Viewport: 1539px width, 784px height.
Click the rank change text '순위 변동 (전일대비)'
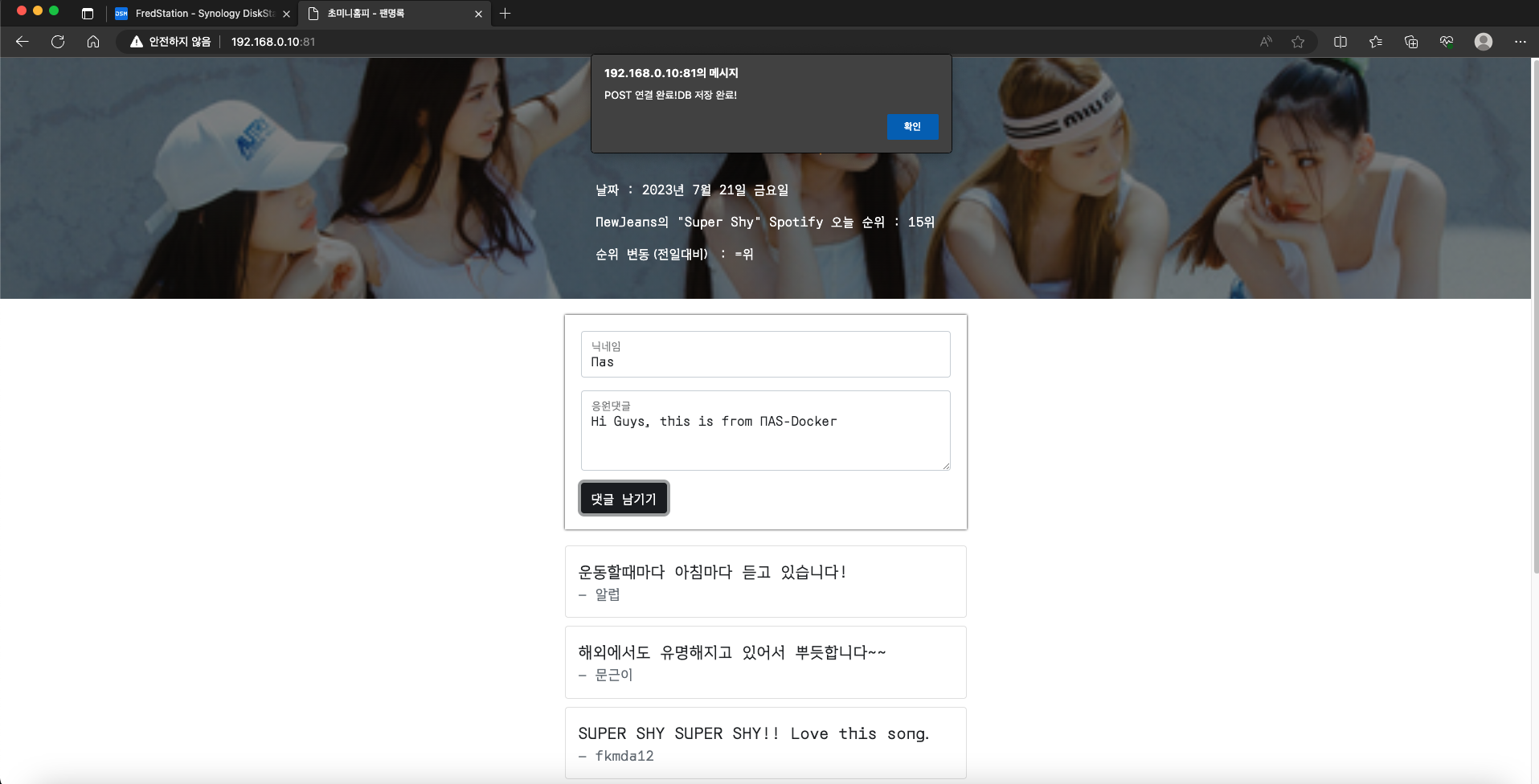652,255
